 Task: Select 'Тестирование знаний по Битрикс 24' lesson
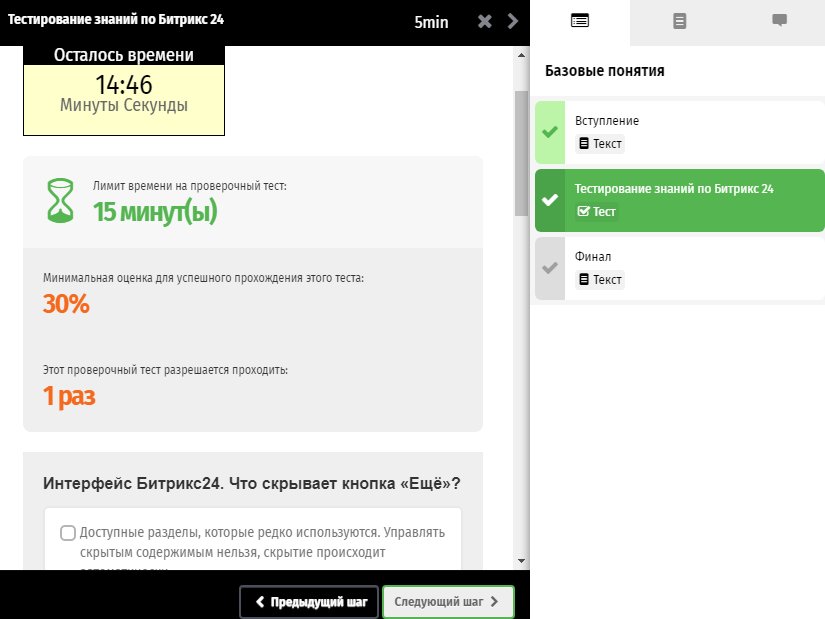tap(674, 189)
